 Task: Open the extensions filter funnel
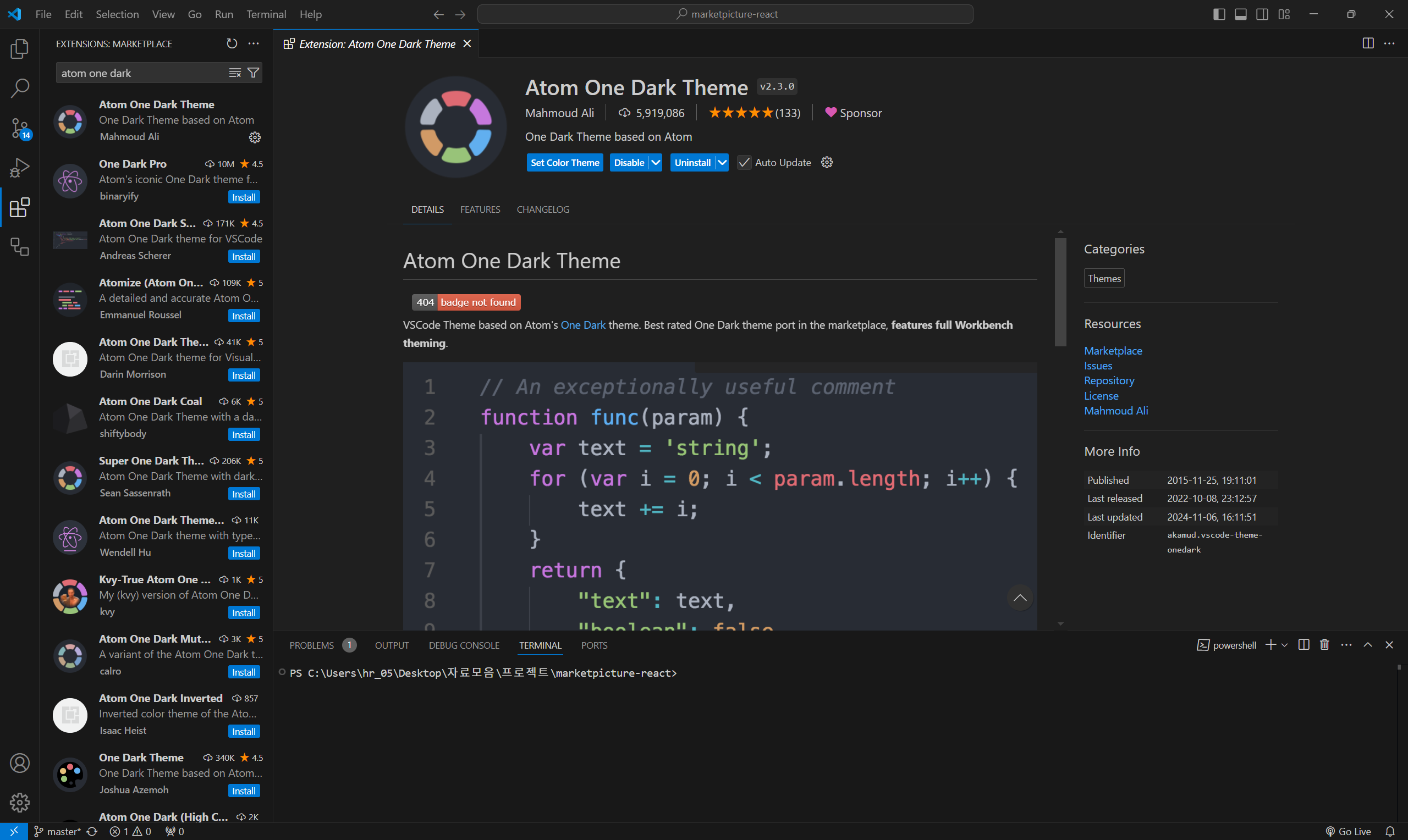tap(254, 73)
